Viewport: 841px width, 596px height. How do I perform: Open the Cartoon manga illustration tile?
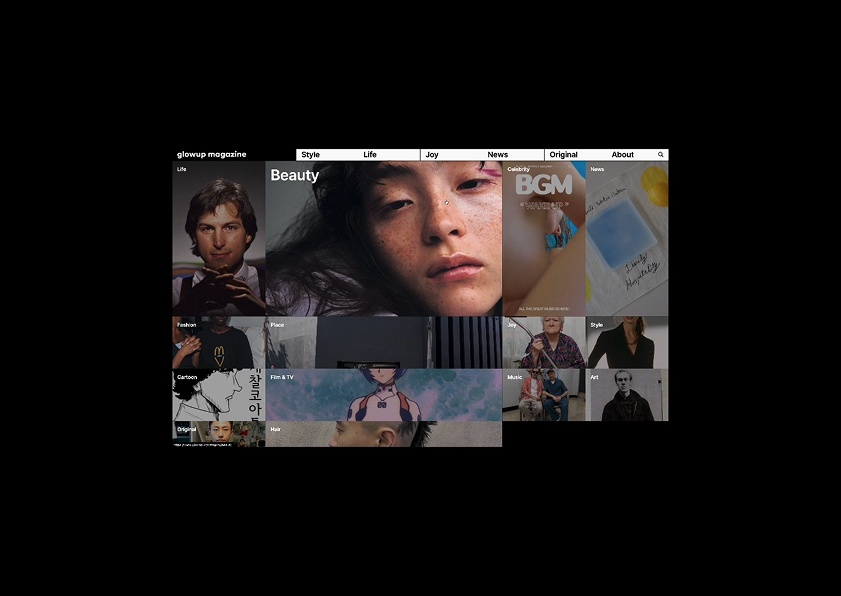218,396
